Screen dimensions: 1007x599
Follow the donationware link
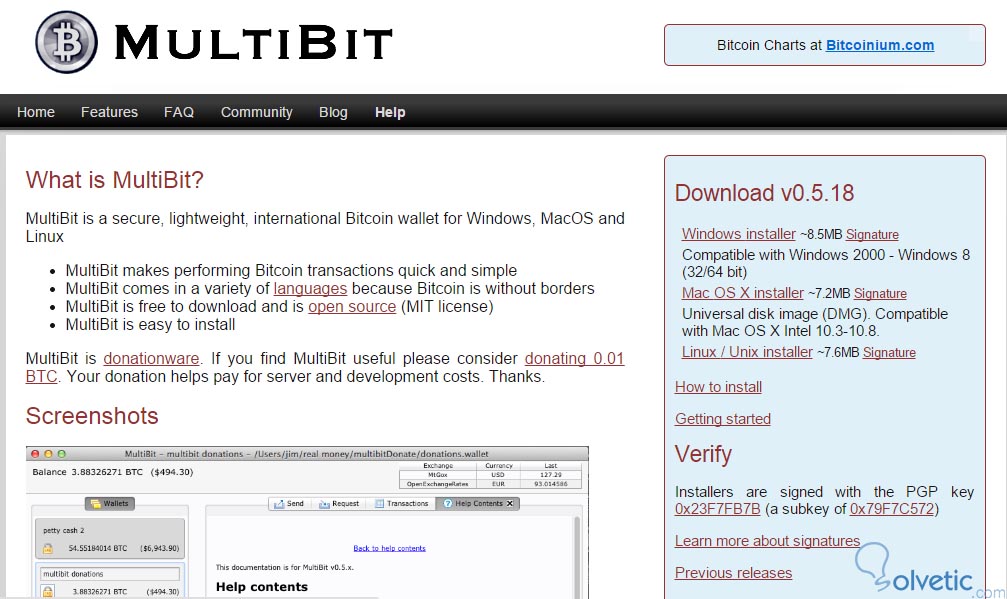152,358
